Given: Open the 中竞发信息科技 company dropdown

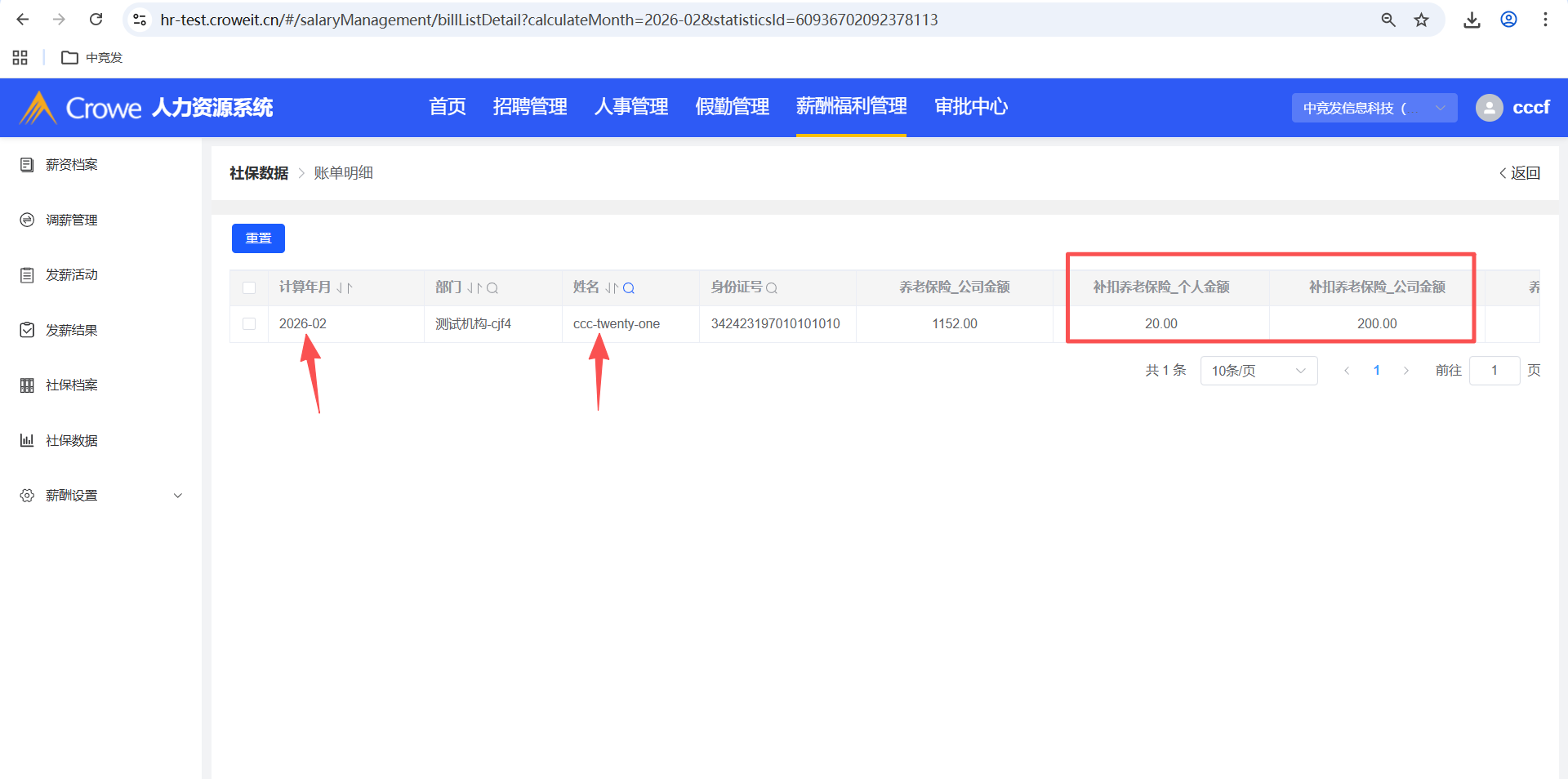Looking at the screenshot, I should click(1374, 108).
